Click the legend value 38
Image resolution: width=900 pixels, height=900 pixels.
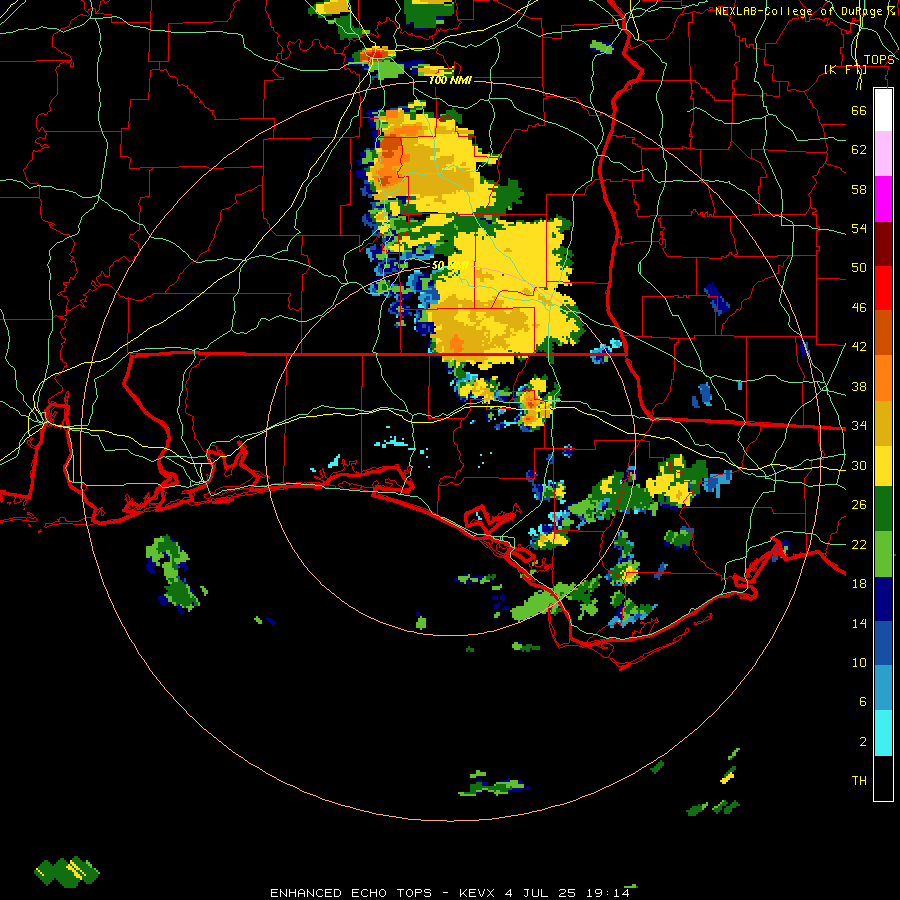(859, 386)
